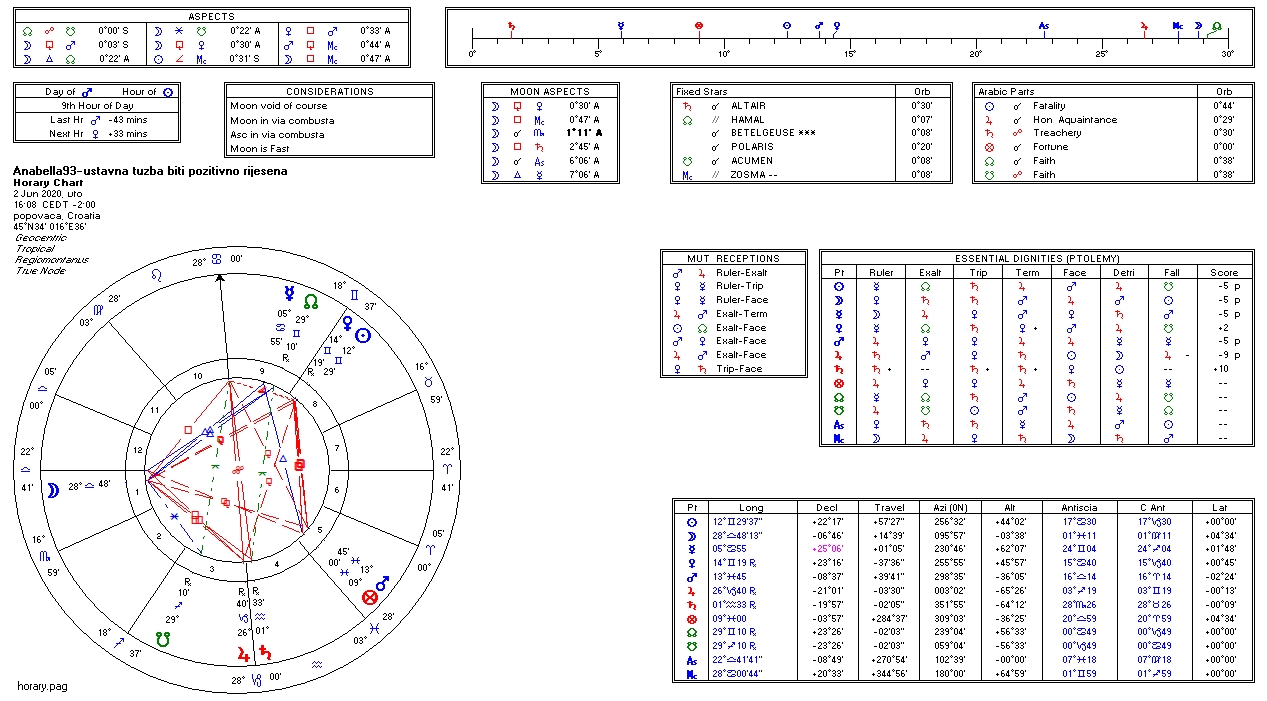The width and height of the screenshot is (1267, 701).
Task: Click 'Moon void of course' consideration
Action: pos(279,106)
